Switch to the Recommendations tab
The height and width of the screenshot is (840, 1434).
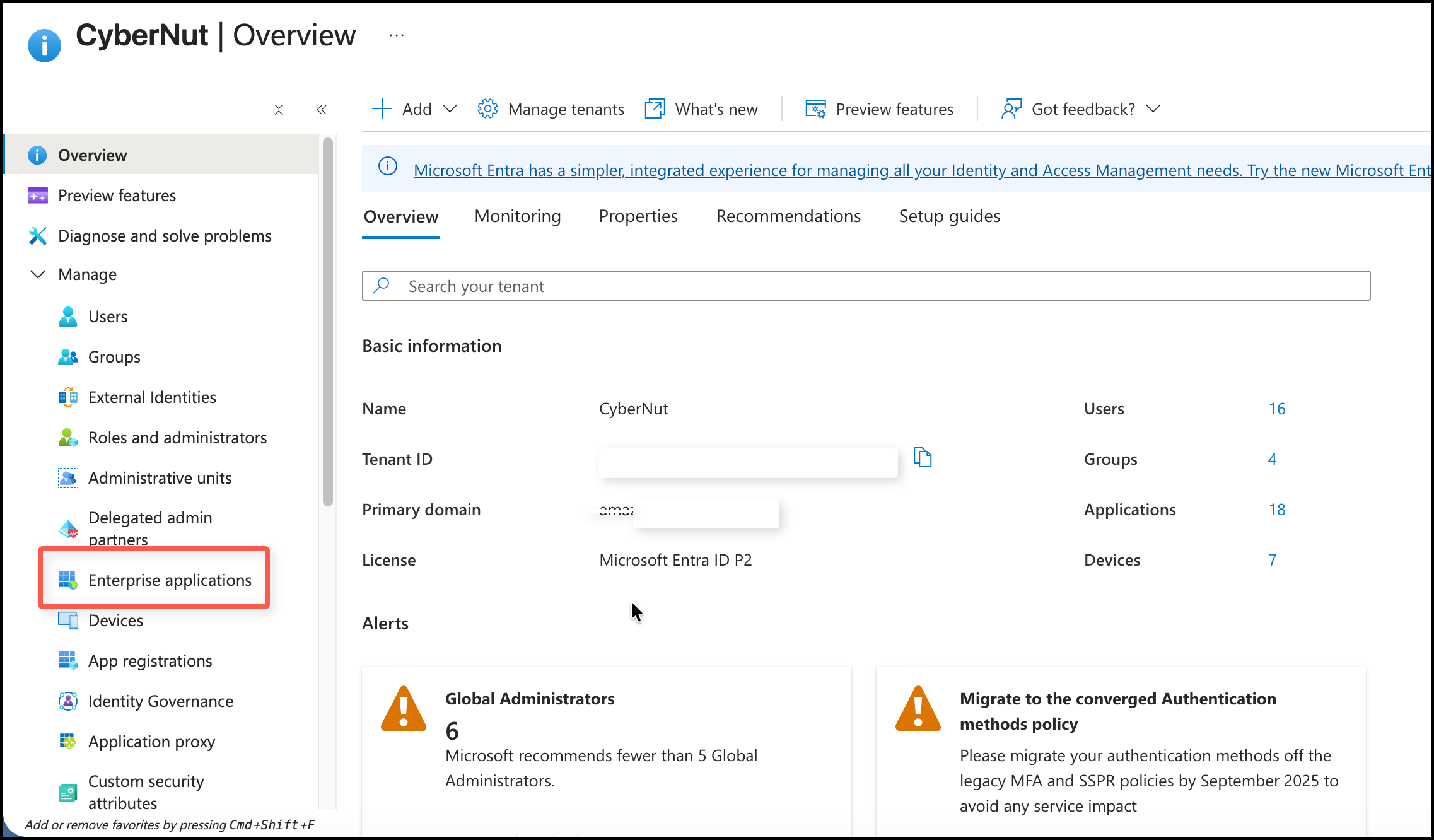pyautogui.click(x=788, y=216)
